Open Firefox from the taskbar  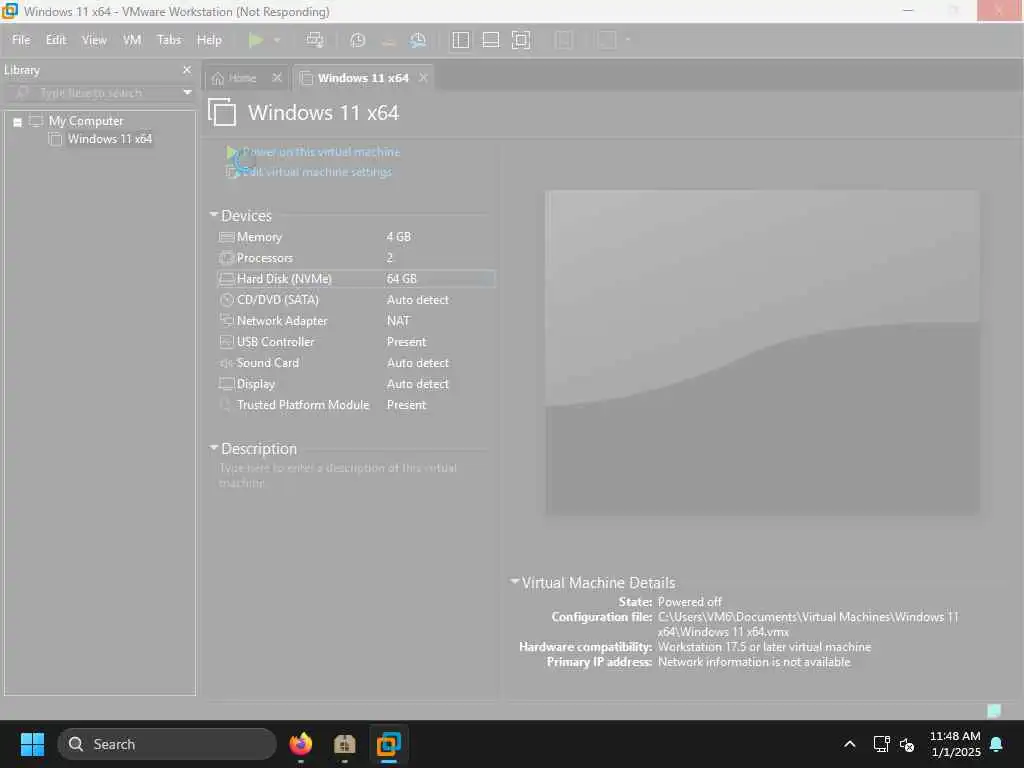point(300,744)
